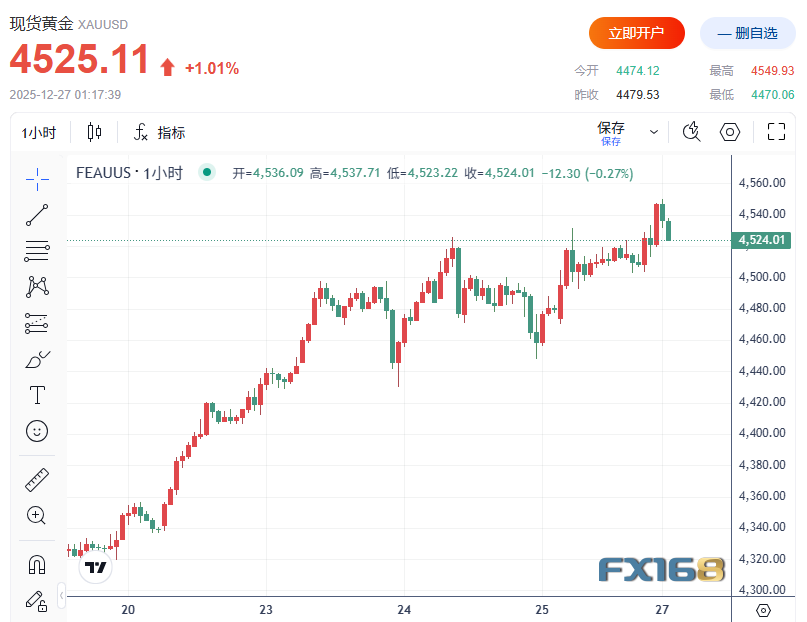
Task: Select the crosshair cursor tool
Action: [37, 179]
